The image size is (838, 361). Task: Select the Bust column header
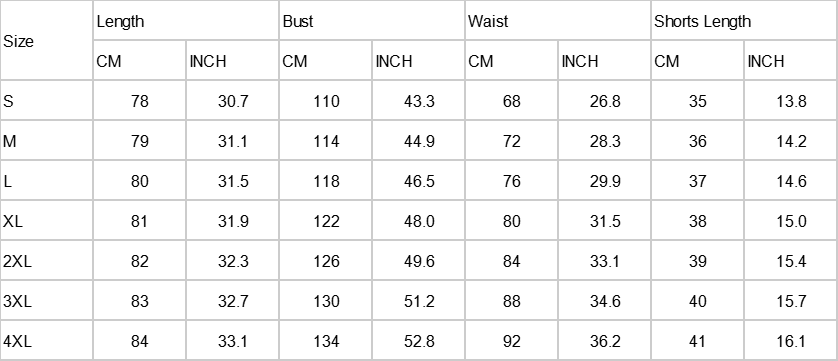(372, 21)
